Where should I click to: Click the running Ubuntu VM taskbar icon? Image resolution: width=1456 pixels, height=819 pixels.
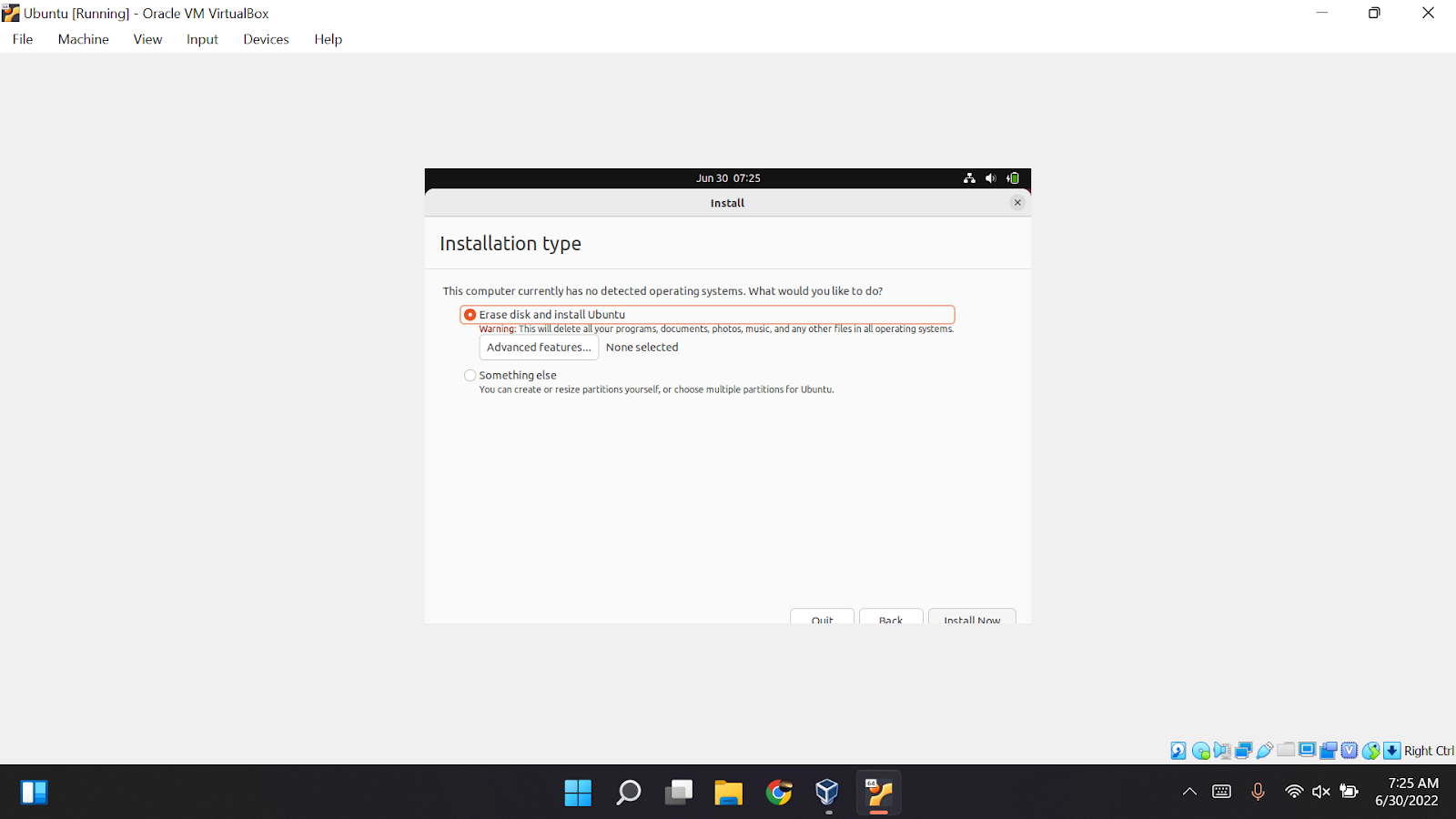(x=878, y=793)
